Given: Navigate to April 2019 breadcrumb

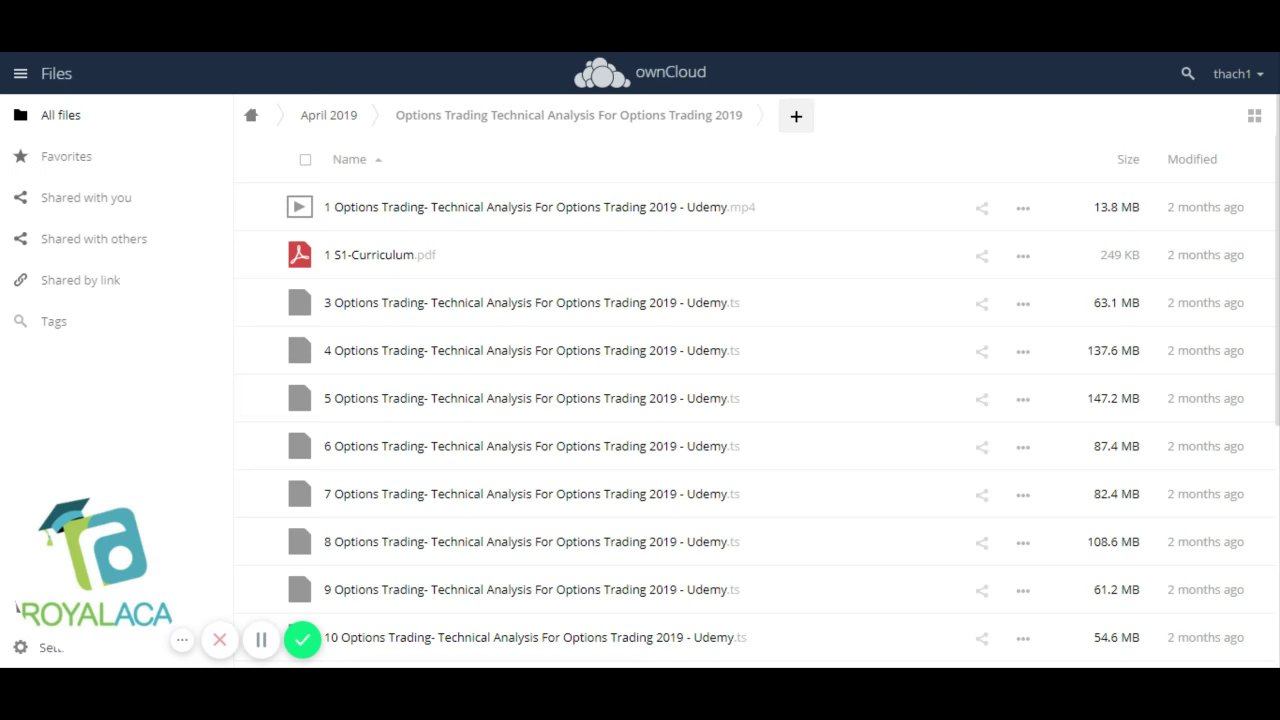Looking at the screenshot, I should [329, 115].
